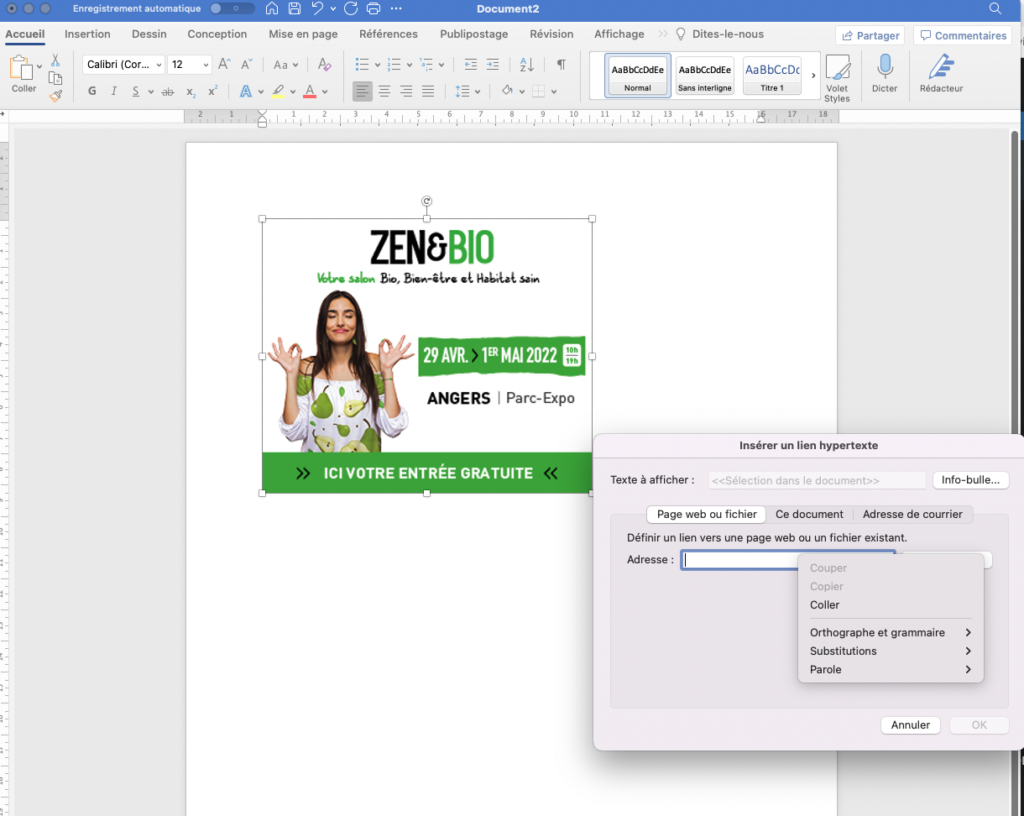Sort text with the A-Z sort icon
Viewport: 1024px width, 816px height.
tap(526, 64)
